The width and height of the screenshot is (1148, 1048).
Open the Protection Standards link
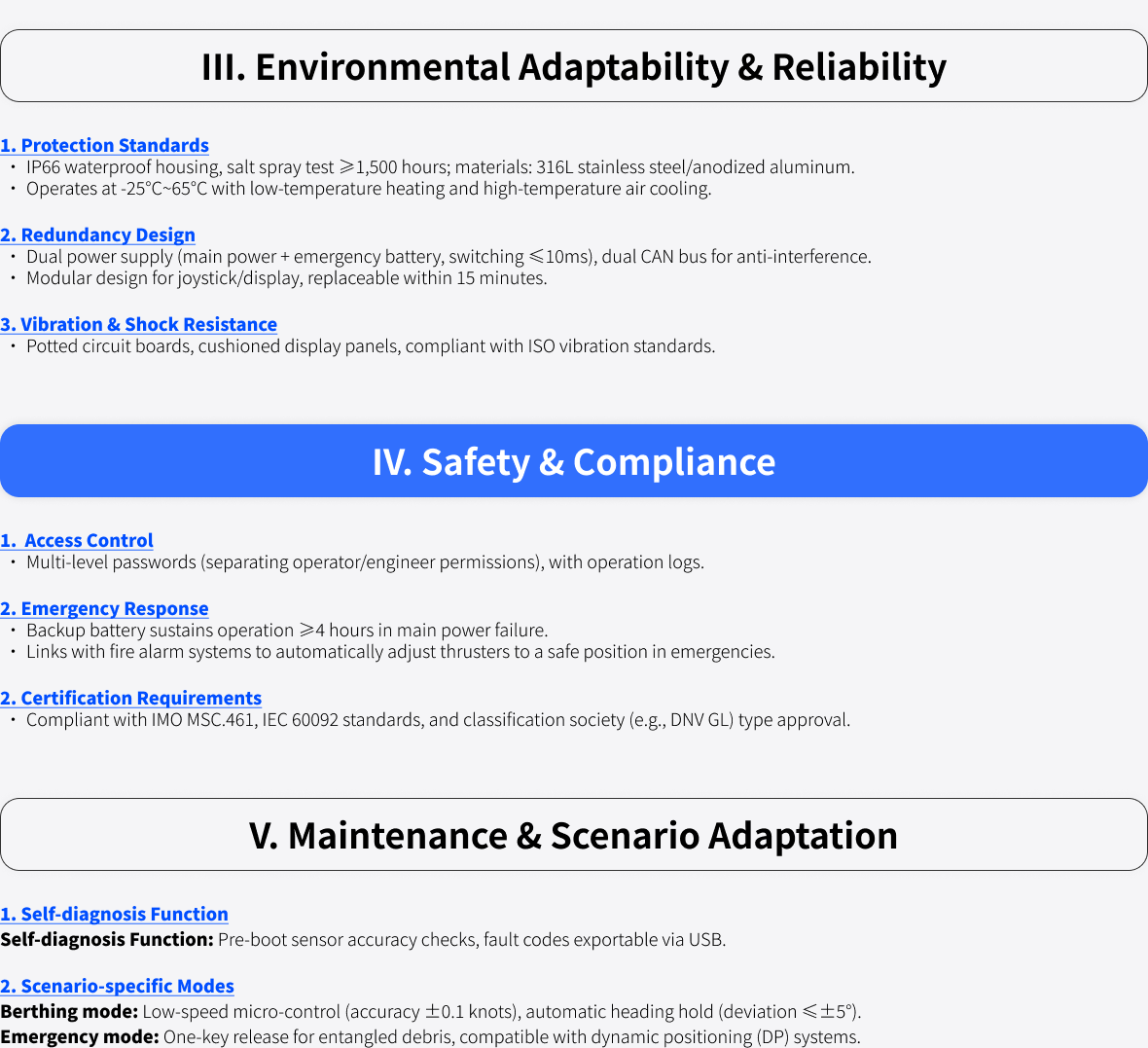pos(105,145)
